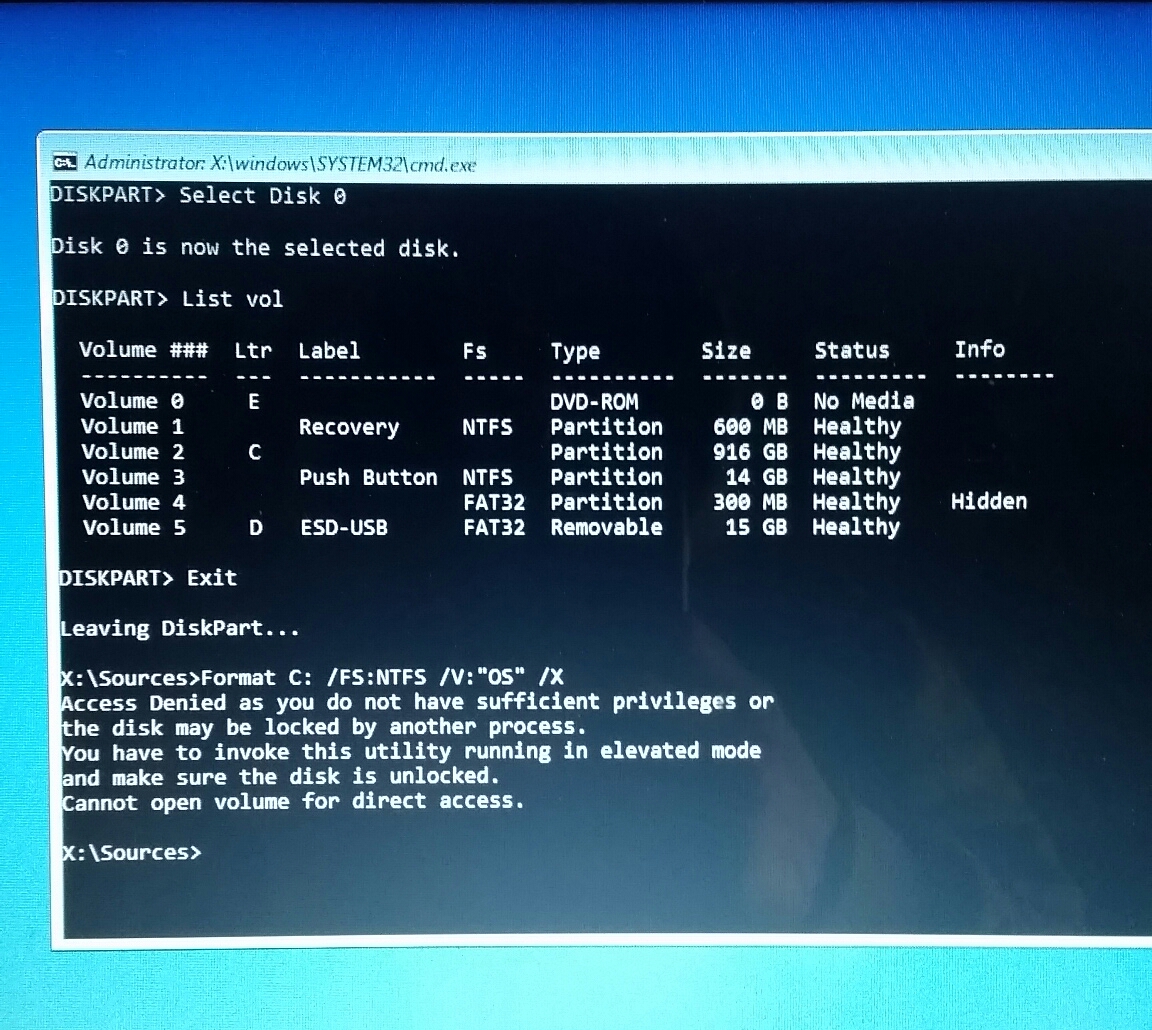Click the 'Size' column header
The width and height of the screenshot is (1152, 1030).
pos(726,350)
